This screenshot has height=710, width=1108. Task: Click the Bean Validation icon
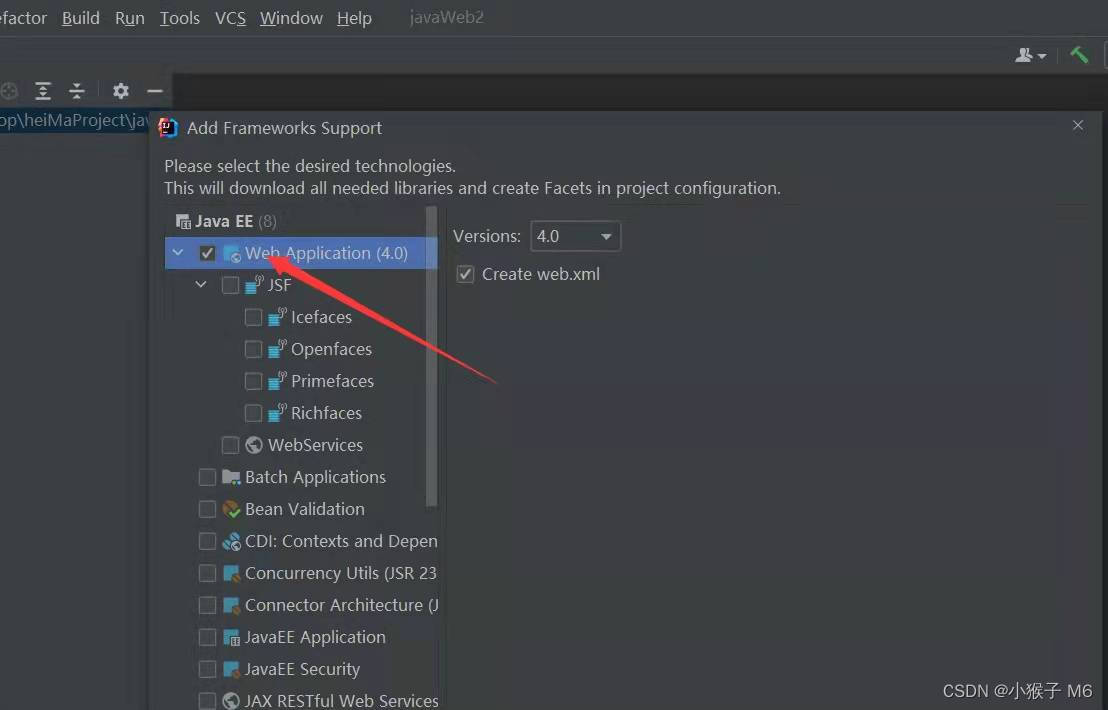(231, 509)
